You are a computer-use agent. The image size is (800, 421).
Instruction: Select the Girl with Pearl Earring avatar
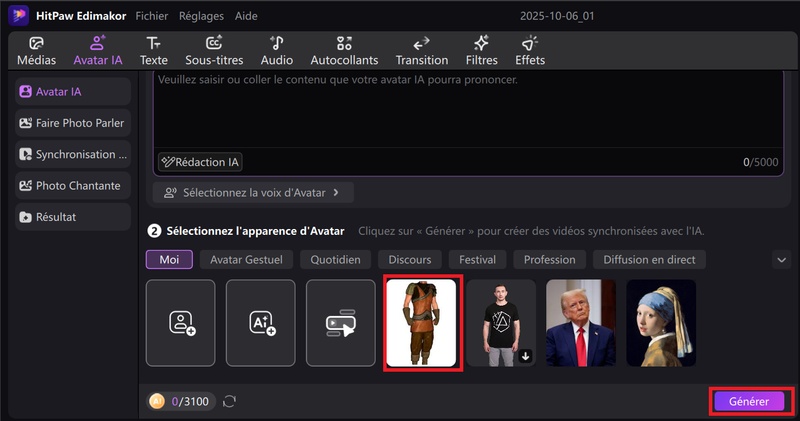click(x=661, y=323)
